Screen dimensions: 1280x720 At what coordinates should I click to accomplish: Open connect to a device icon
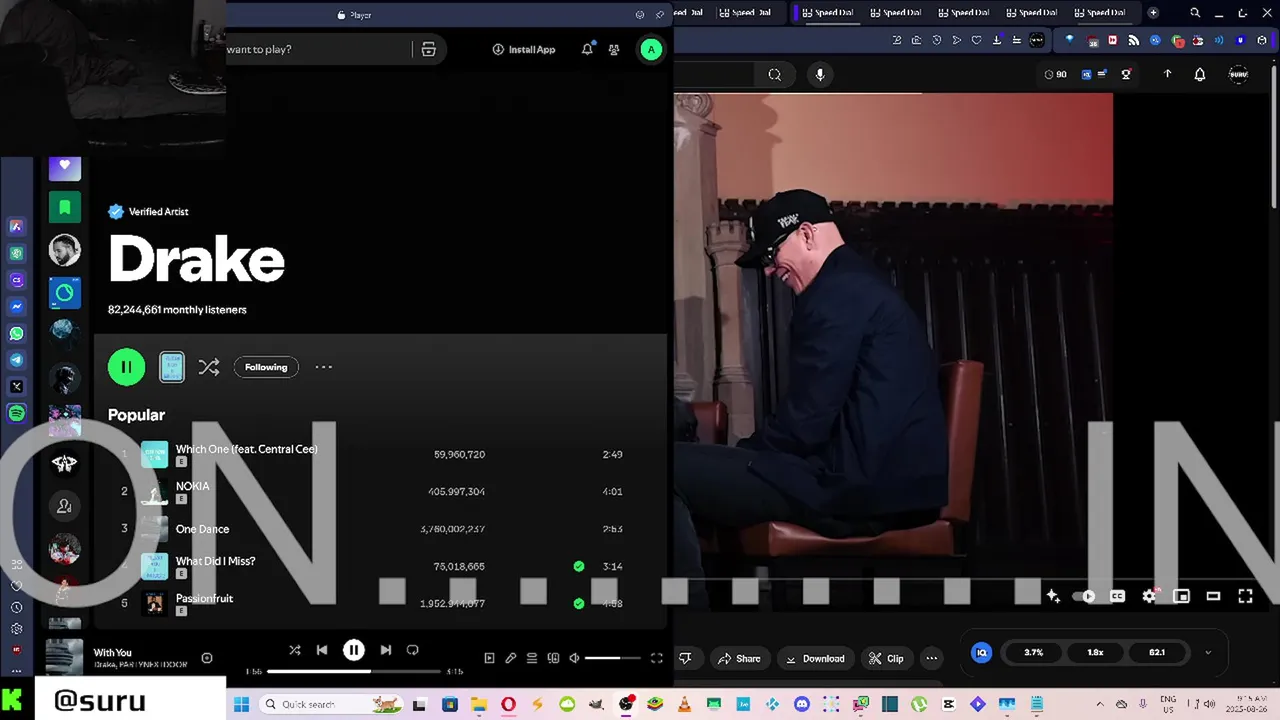coord(553,658)
